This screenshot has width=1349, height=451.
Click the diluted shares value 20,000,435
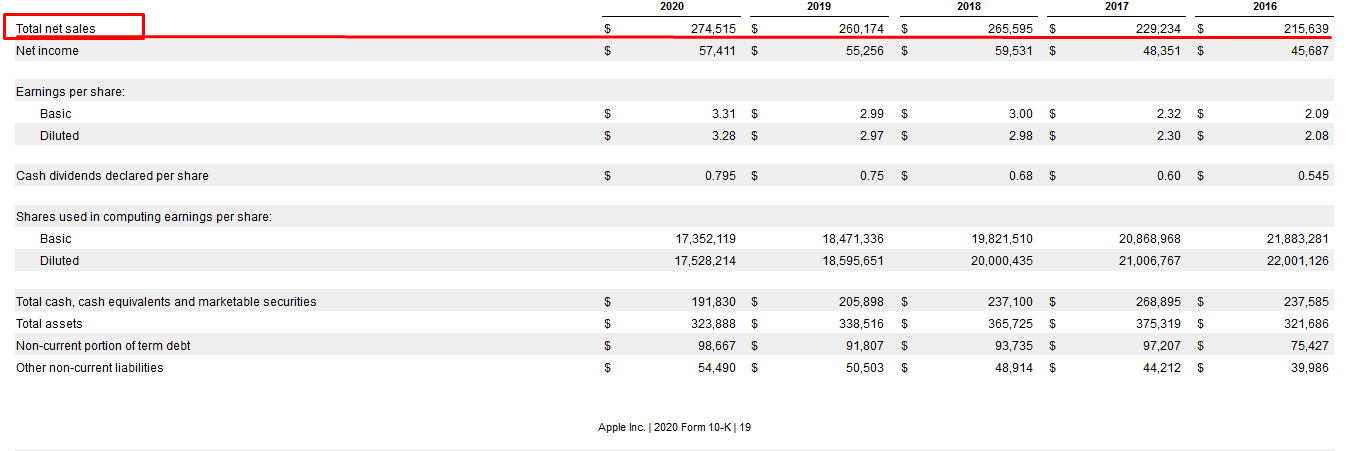click(1003, 261)
